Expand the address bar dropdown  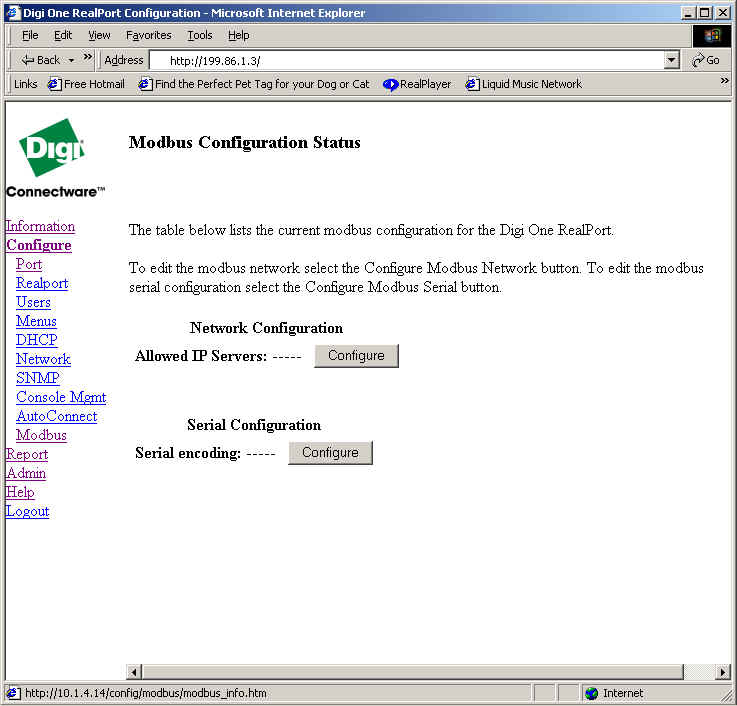click(672, 60)
